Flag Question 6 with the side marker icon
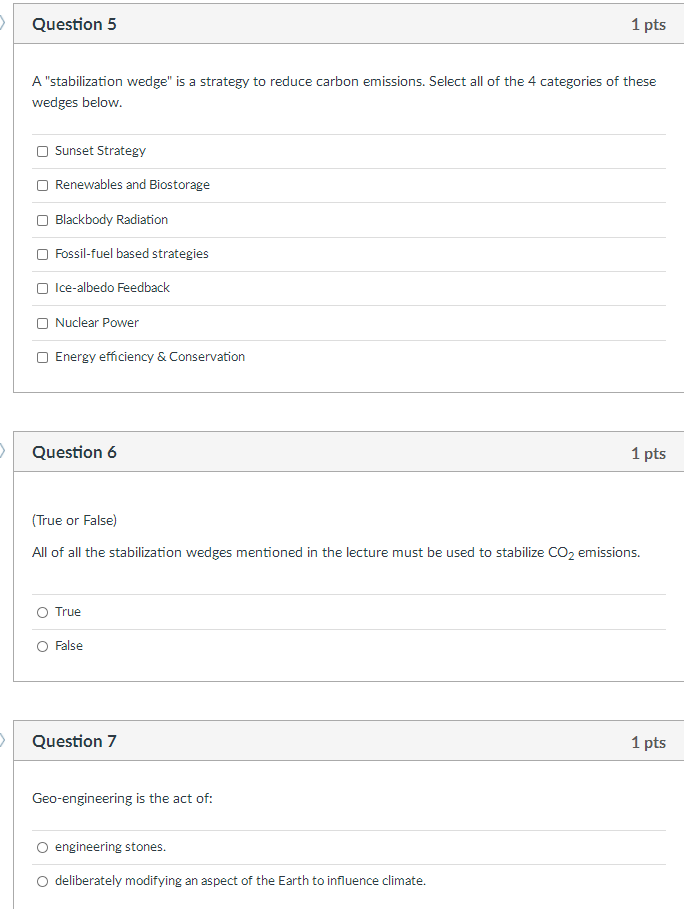This screenshot has height=909, width=684. click(2, 450)
